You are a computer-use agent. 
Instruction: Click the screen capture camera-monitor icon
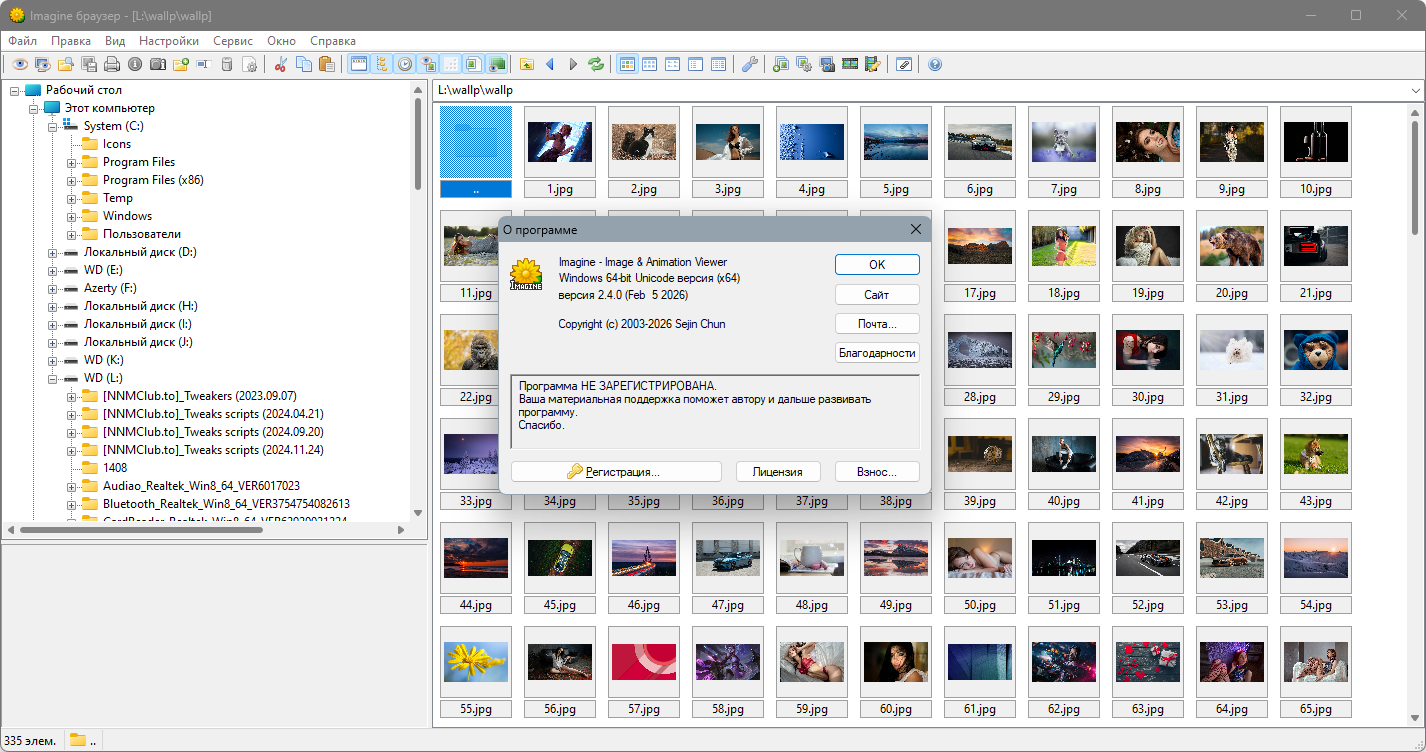[x=827, y=65]
